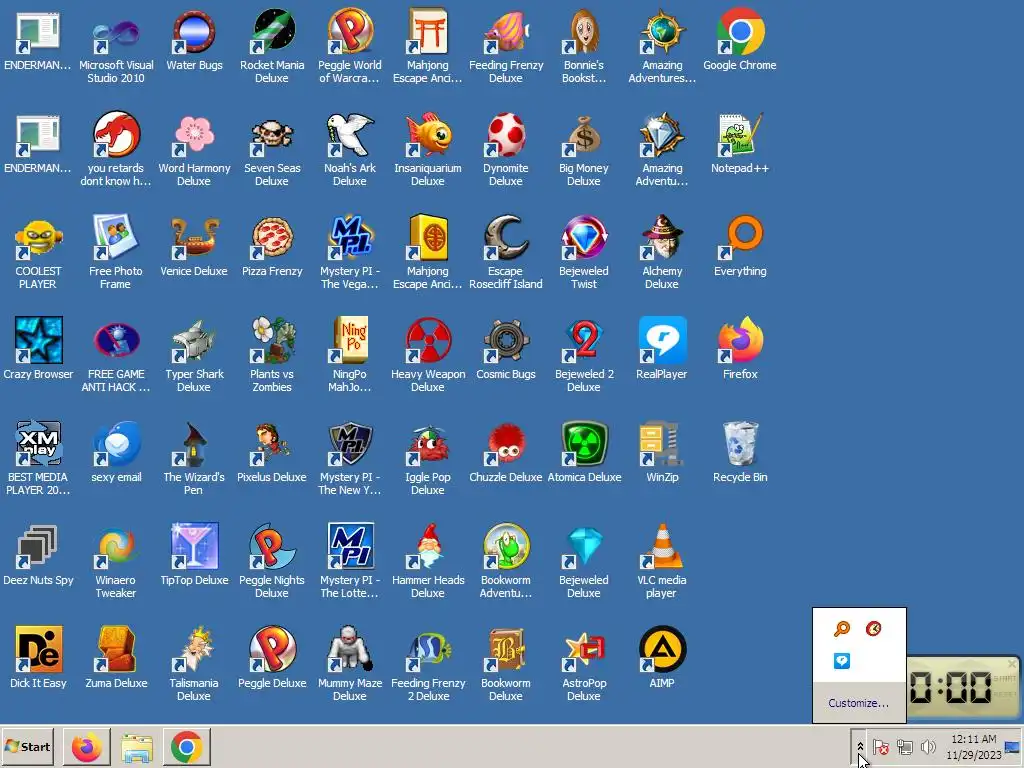Select the Bejeweled Twist icon

(584, 253)
